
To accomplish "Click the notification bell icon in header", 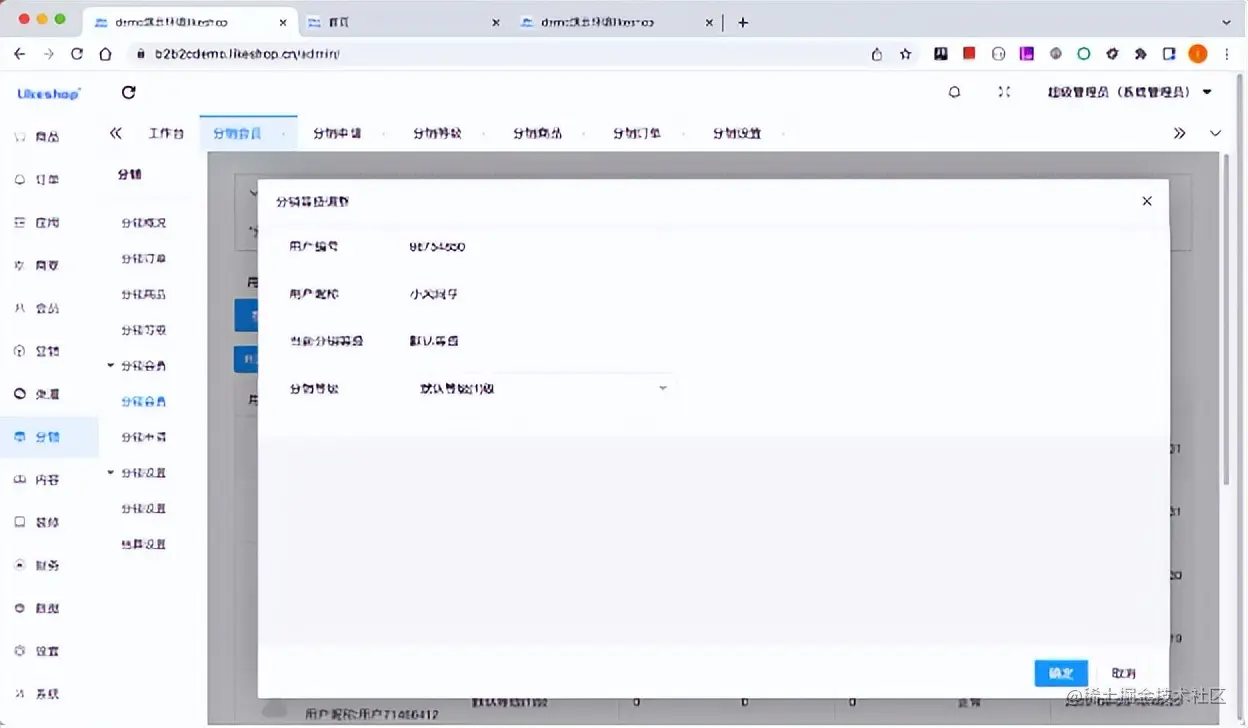I will click(954, 92).
